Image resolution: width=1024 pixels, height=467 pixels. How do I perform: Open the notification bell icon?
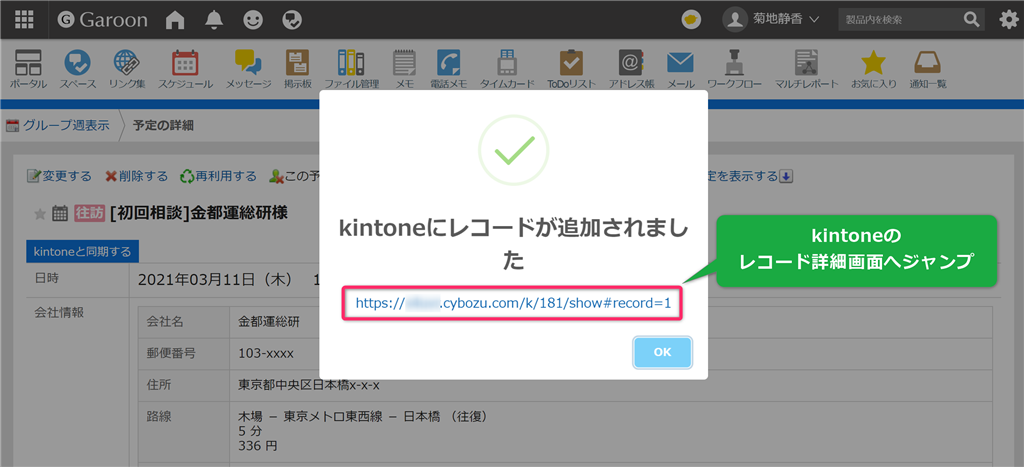(x=214, y=20)
